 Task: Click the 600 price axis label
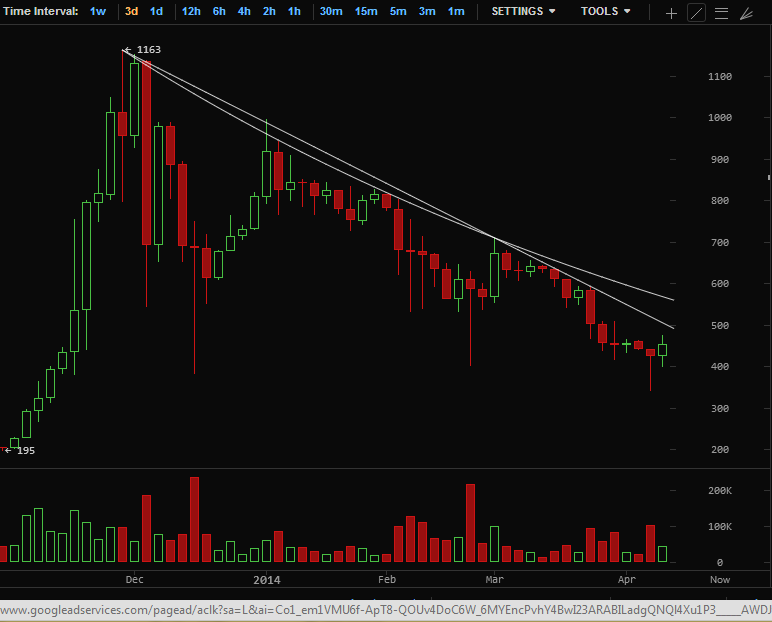point(720,284)
